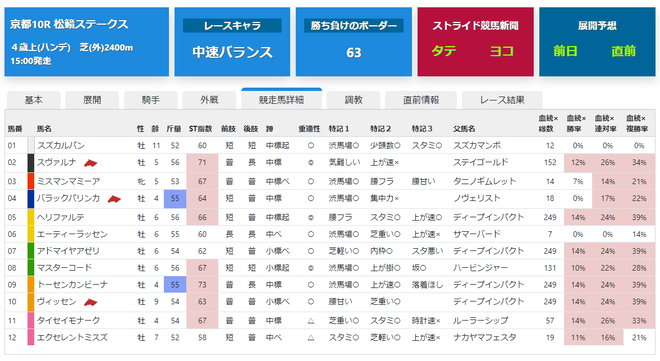Click horse name エーティーラッセン
The width and height of the screenshot is (660, 361).
[x=72, y=234]
